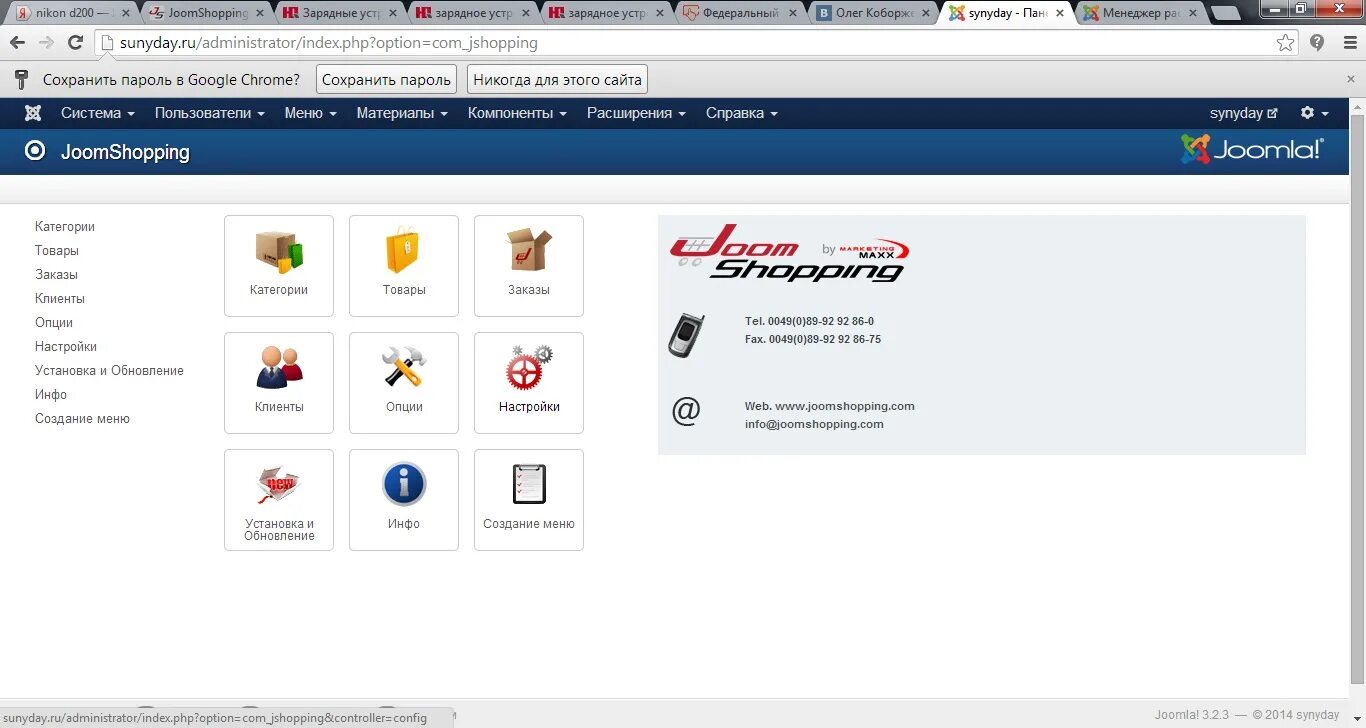1366x728 pixels.
Task: Dismiss the save password bar
Action: pos(1351,79)
